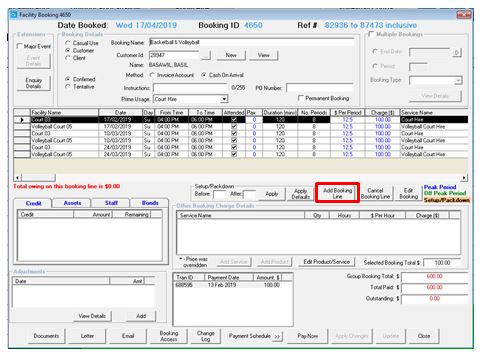The height and width of the screenshot is (364, 490).
Task: Click the PO Number field
Action: (x=319, y=88)
